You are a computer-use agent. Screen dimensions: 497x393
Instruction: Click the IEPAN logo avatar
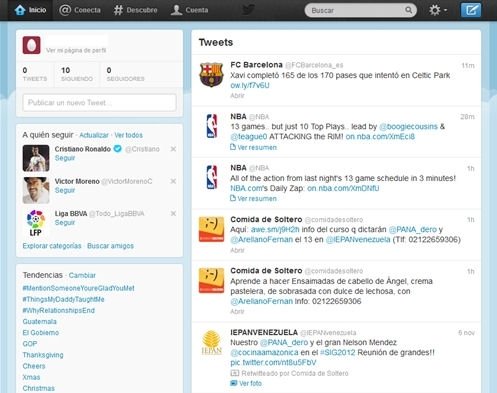click(x=211, y=342)
